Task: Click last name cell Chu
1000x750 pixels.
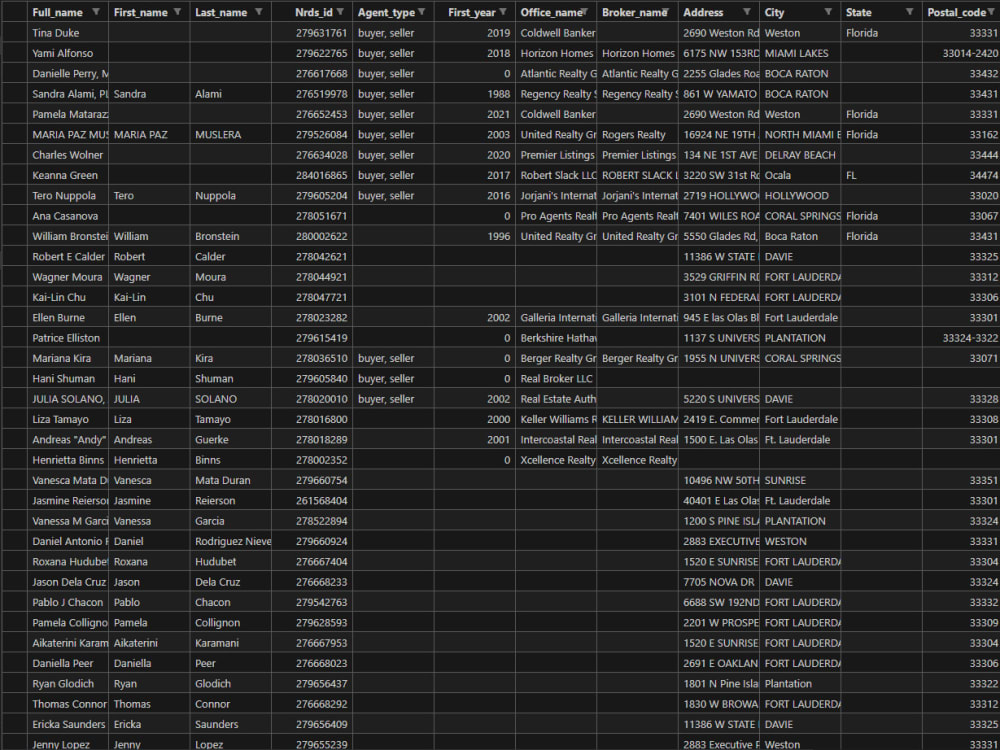Action: [x=230, y=297]
